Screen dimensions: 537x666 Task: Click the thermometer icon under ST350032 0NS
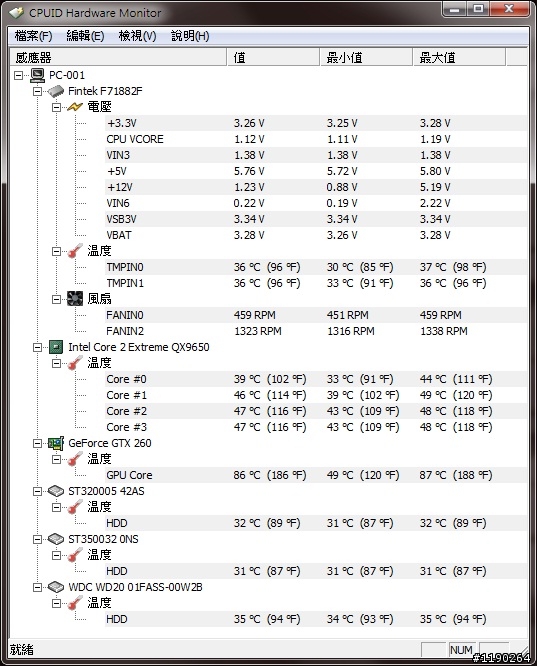click(x=75, y=555)
